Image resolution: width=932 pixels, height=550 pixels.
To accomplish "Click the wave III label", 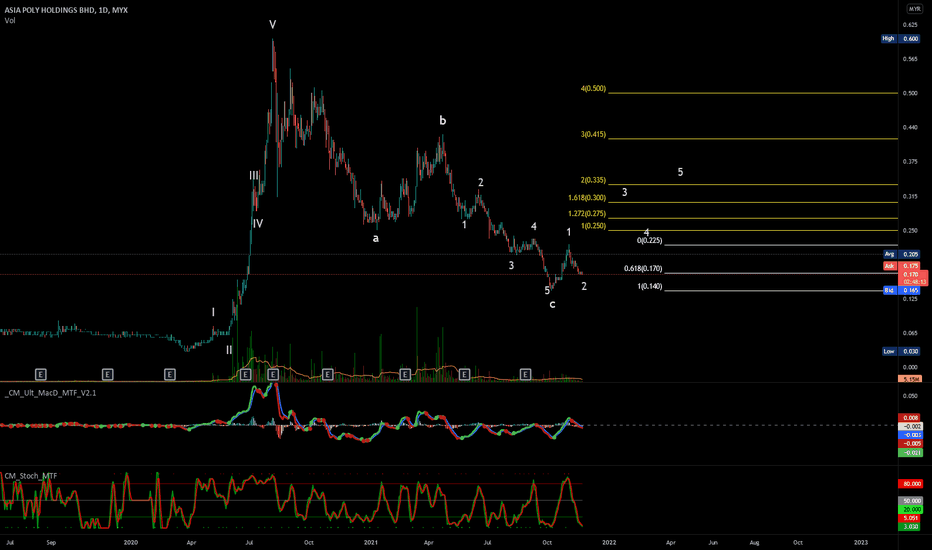I will tap(254, 175).
